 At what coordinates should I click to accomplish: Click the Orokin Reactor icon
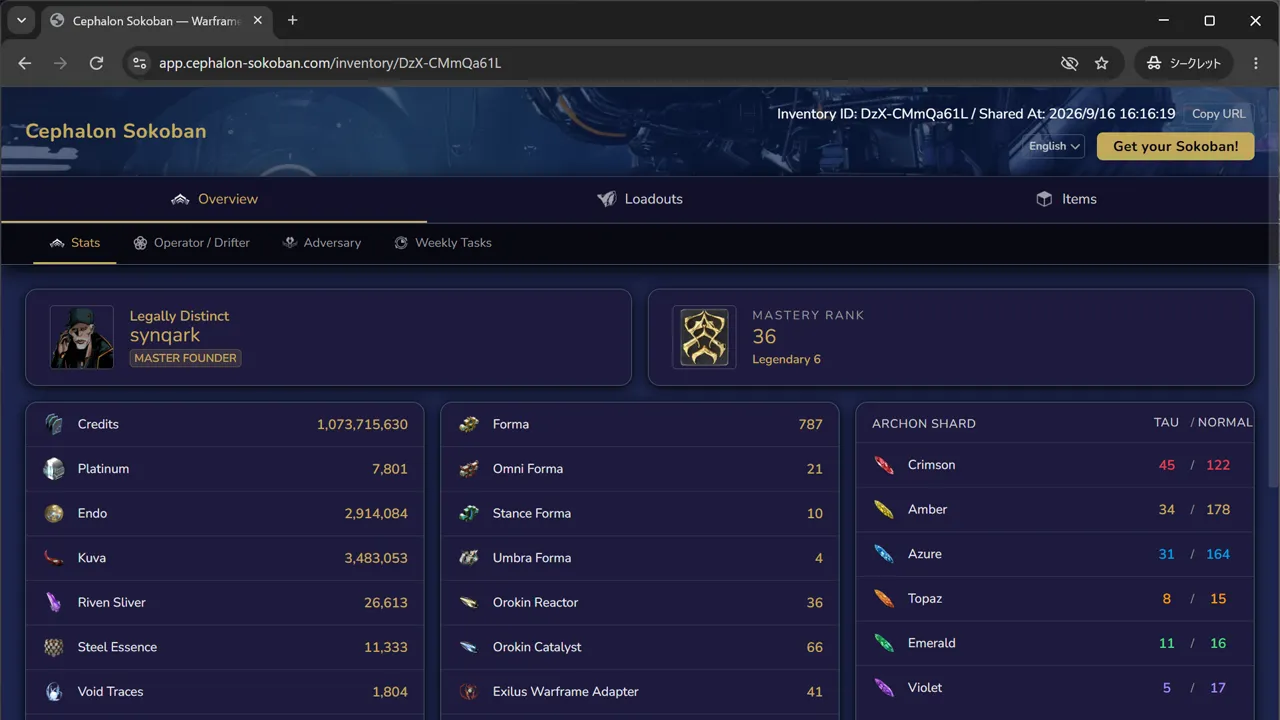(x=469, y=602)
